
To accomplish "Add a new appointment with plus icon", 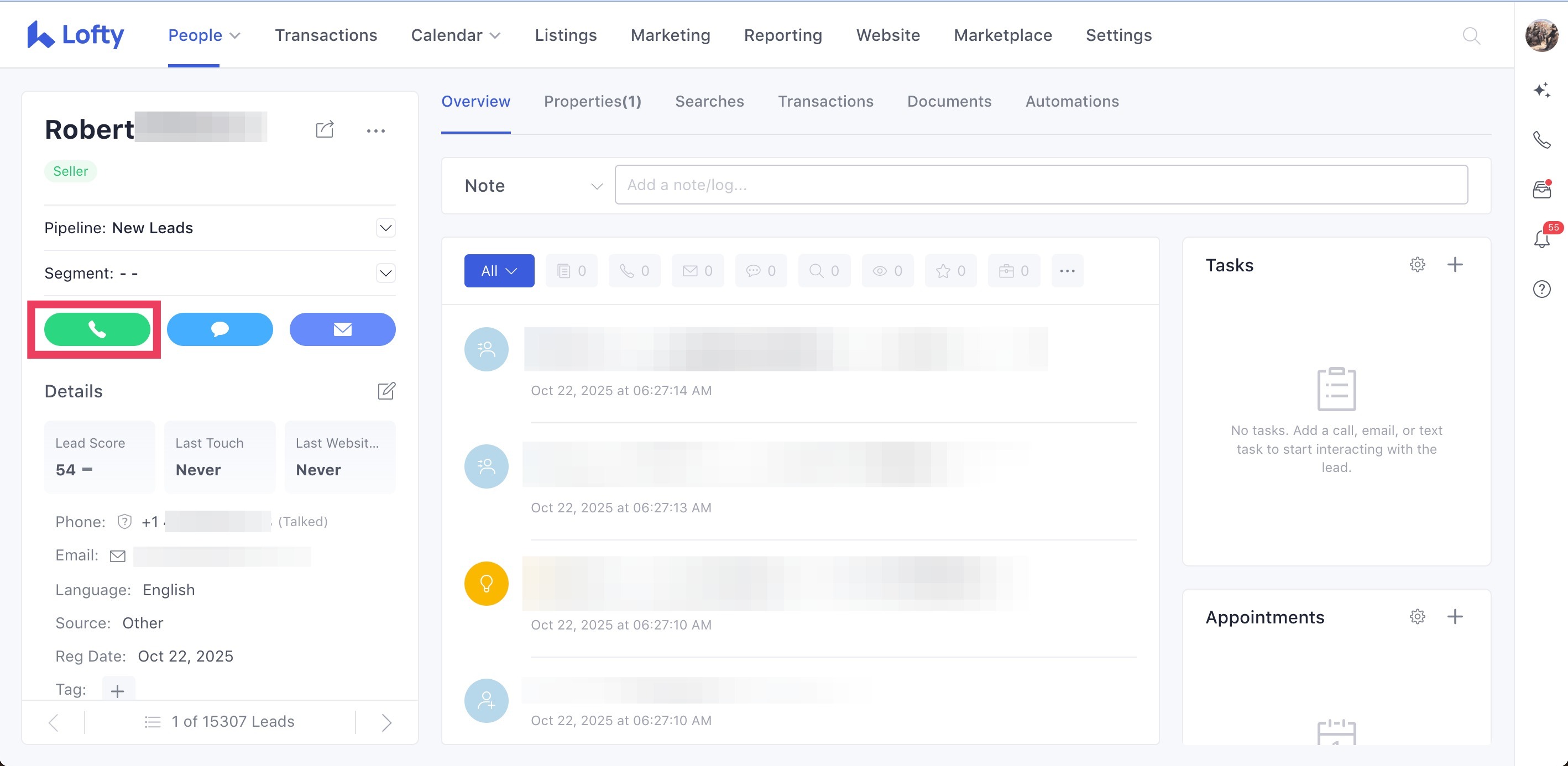I will click(x=1455, y=616).
